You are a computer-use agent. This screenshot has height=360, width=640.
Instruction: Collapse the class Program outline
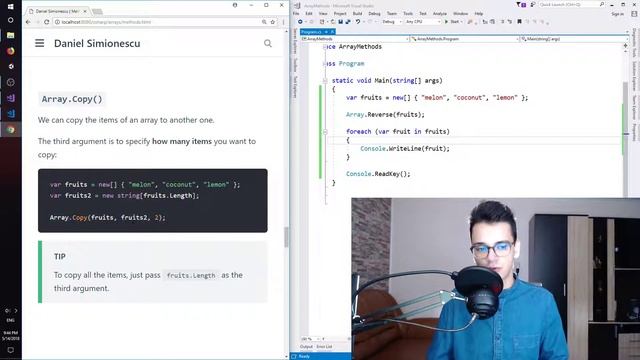[325, 64]
